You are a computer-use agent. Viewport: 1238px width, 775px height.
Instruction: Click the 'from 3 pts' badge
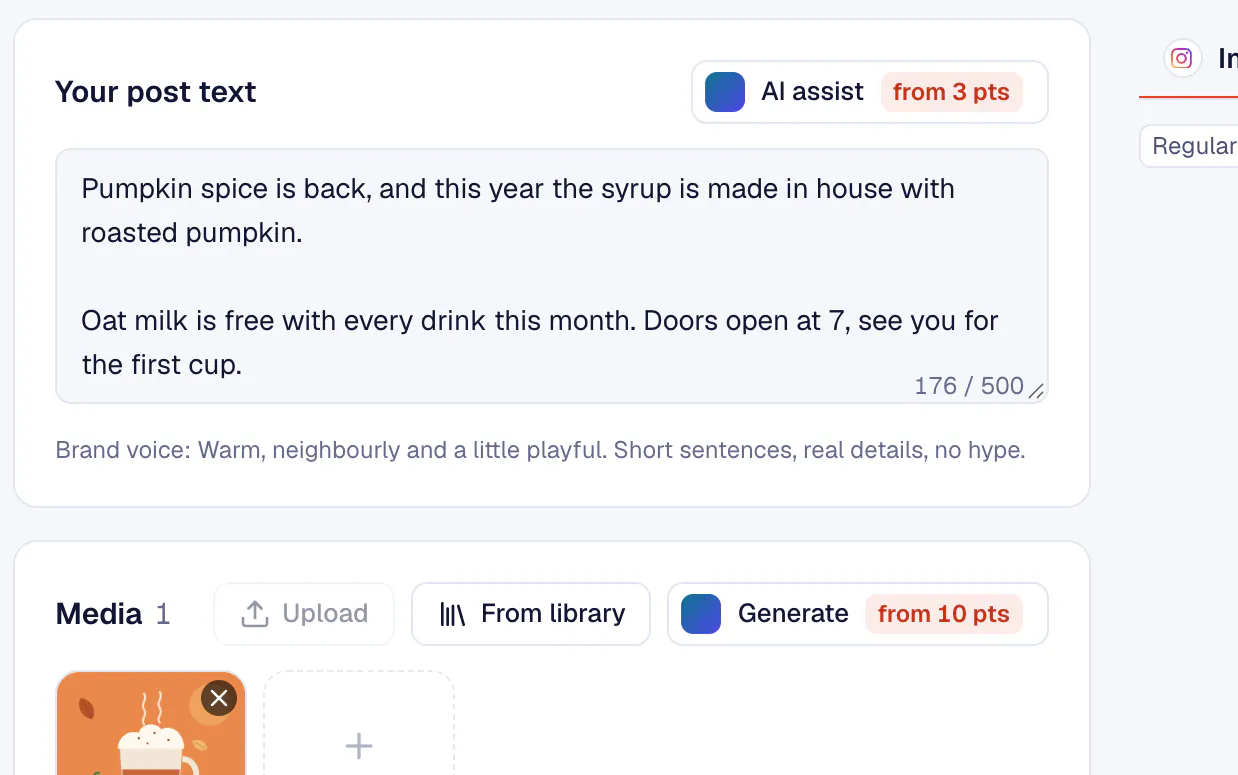951,92
